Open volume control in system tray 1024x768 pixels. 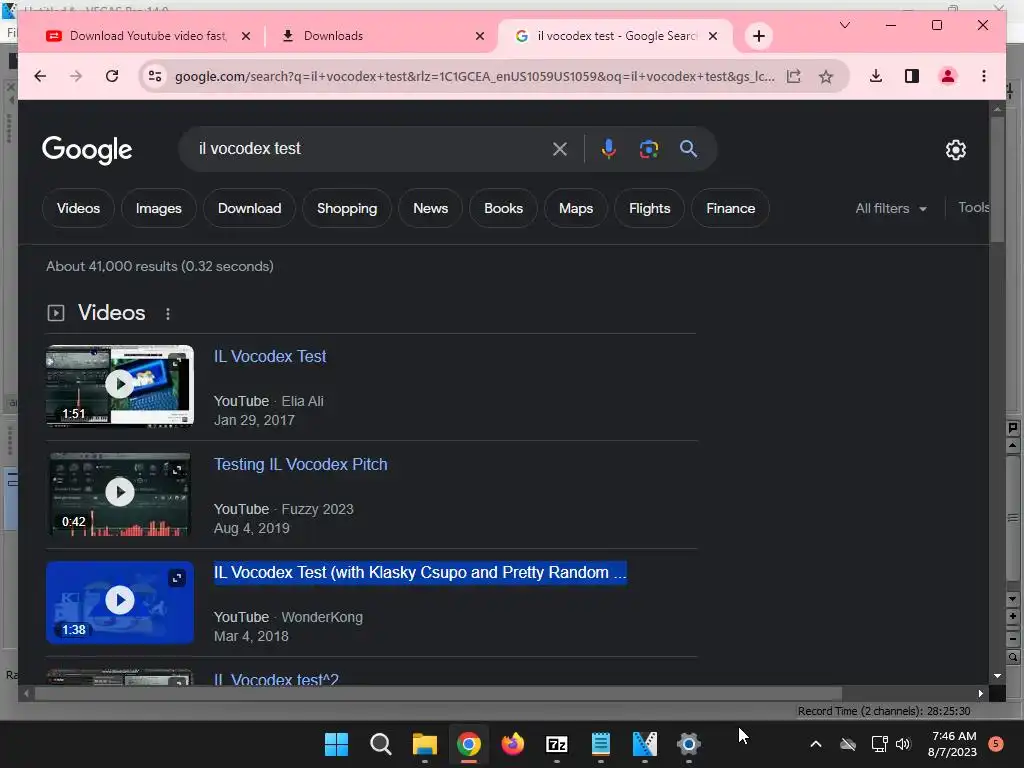[903, 744]
